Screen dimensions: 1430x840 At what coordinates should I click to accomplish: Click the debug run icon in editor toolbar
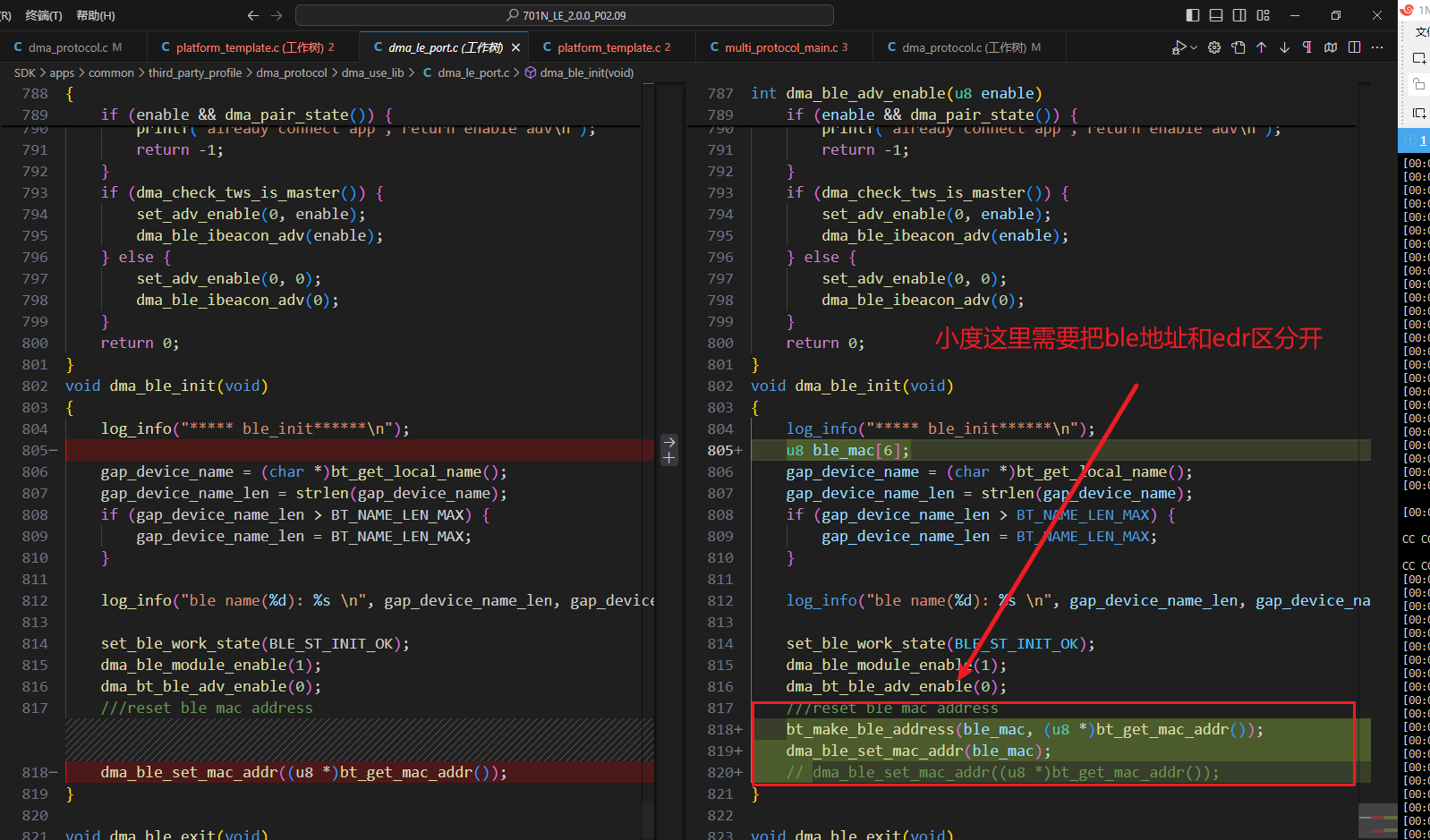click(1179, 47)
